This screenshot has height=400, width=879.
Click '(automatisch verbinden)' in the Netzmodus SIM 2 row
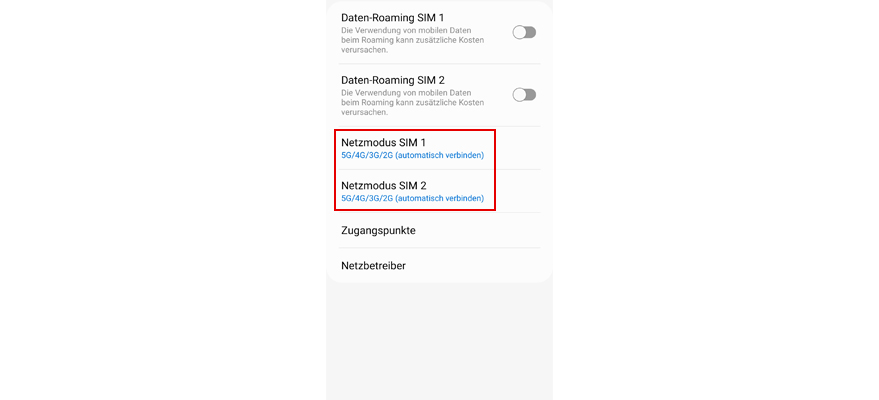pos(440,198)
